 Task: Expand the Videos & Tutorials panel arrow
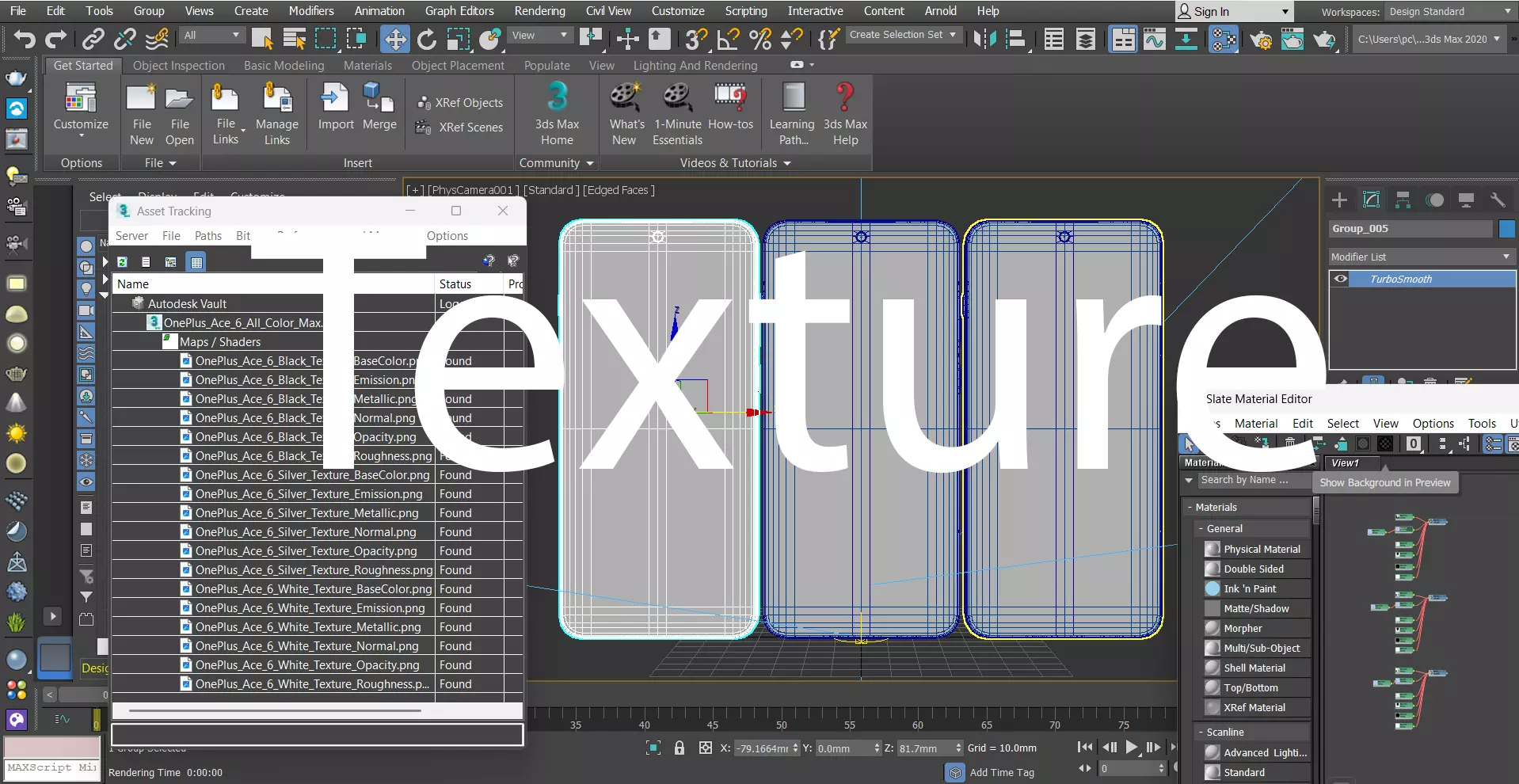[x=787, y=163]
